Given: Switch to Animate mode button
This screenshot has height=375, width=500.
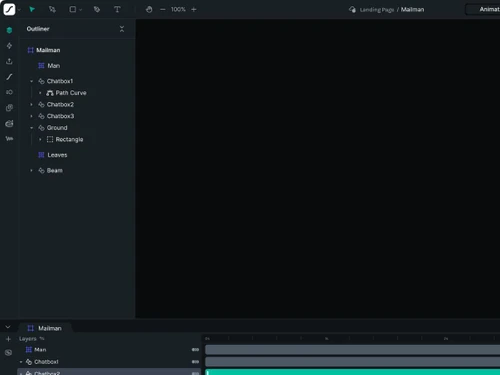Looking at the screenshot, I should click(483, 9).
